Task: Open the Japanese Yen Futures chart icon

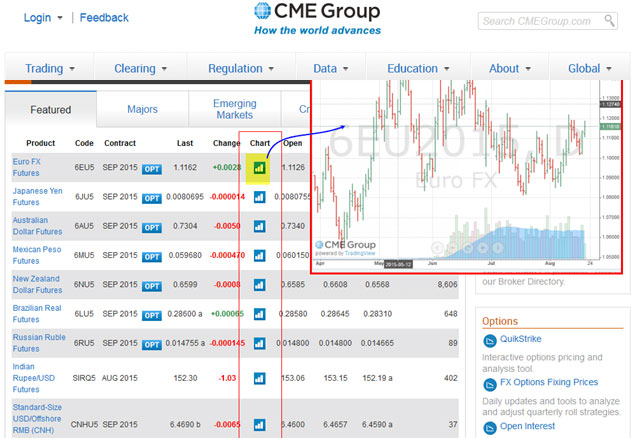Action: pos(259,197)
